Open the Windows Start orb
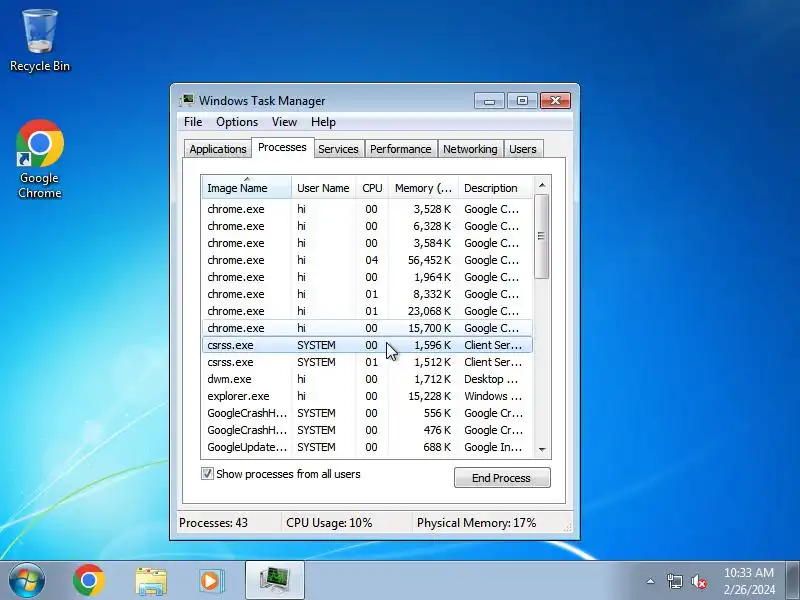800x600 pixels. pos(27,580)
